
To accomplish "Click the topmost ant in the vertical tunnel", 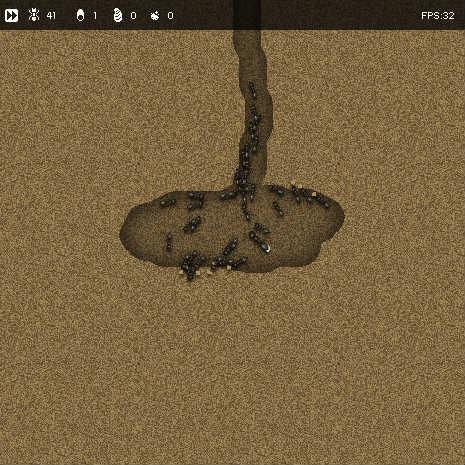I will tap(252, 89).
